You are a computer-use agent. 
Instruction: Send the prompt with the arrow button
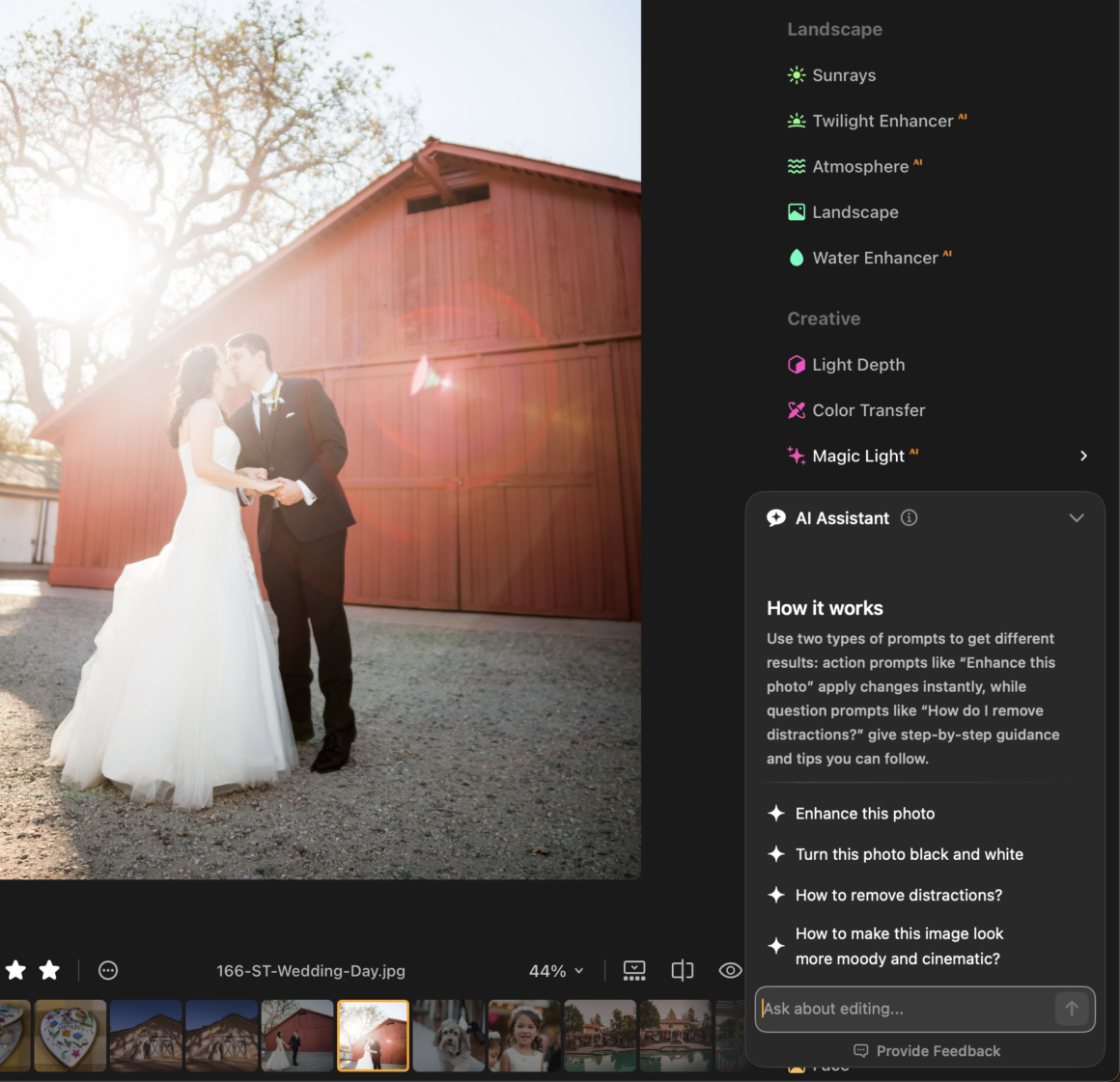[x=1071, y=1009]
